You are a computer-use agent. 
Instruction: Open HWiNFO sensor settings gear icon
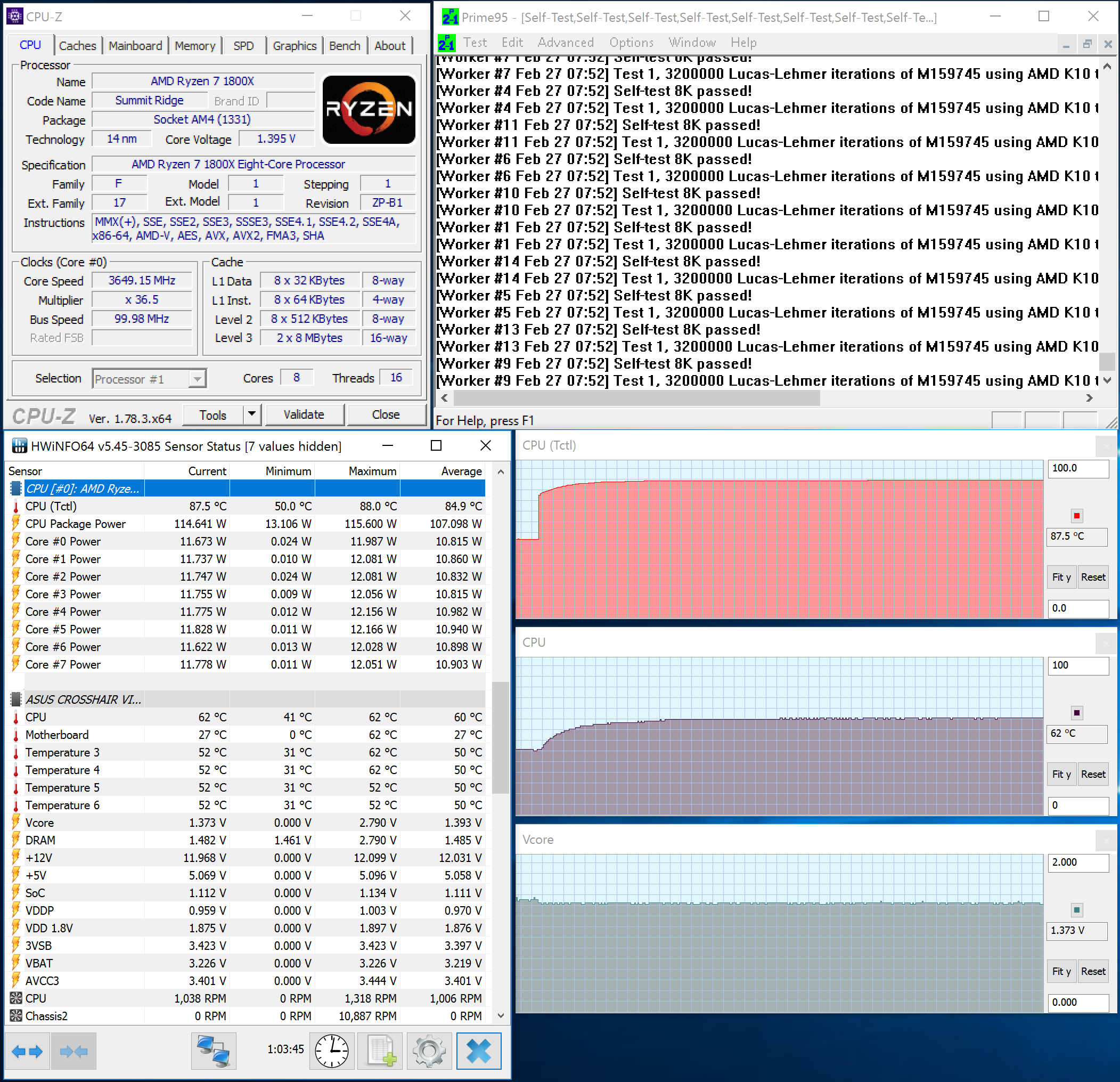pos(429,1051)
